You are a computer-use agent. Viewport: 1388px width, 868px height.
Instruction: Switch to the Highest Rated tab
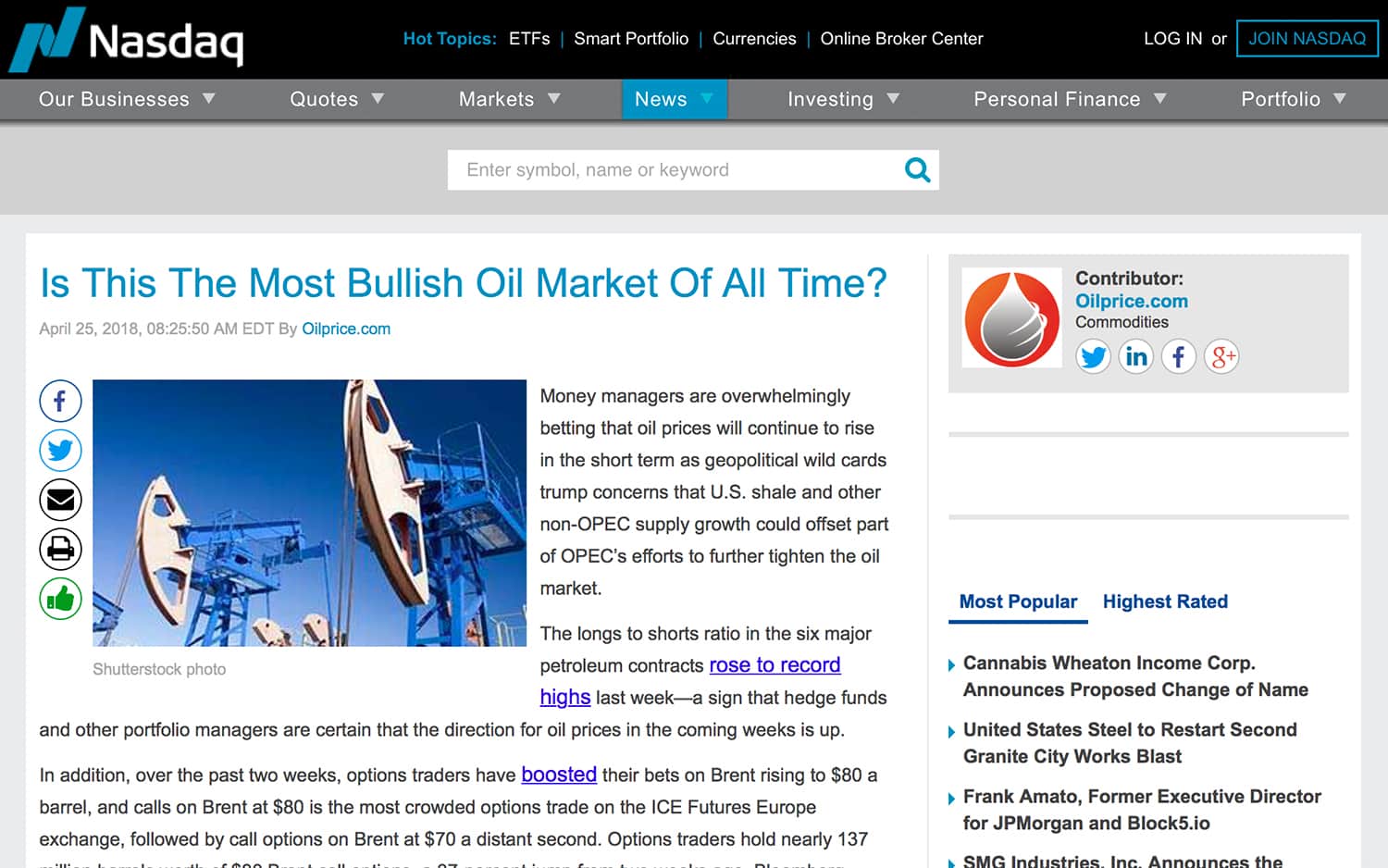click(1165, 601)
